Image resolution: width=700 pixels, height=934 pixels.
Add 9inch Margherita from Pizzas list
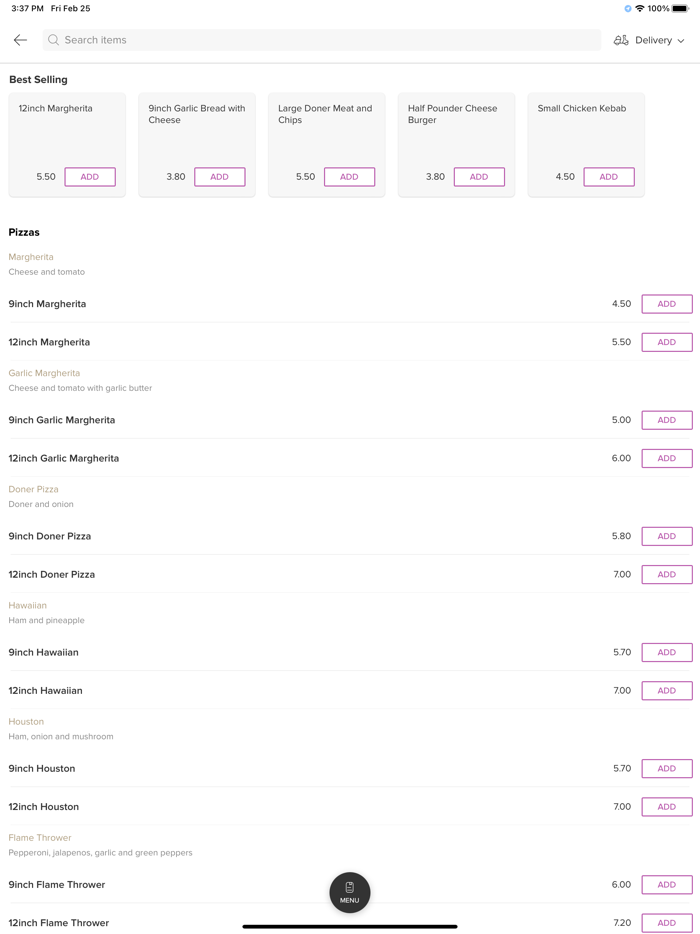(667, 304)
